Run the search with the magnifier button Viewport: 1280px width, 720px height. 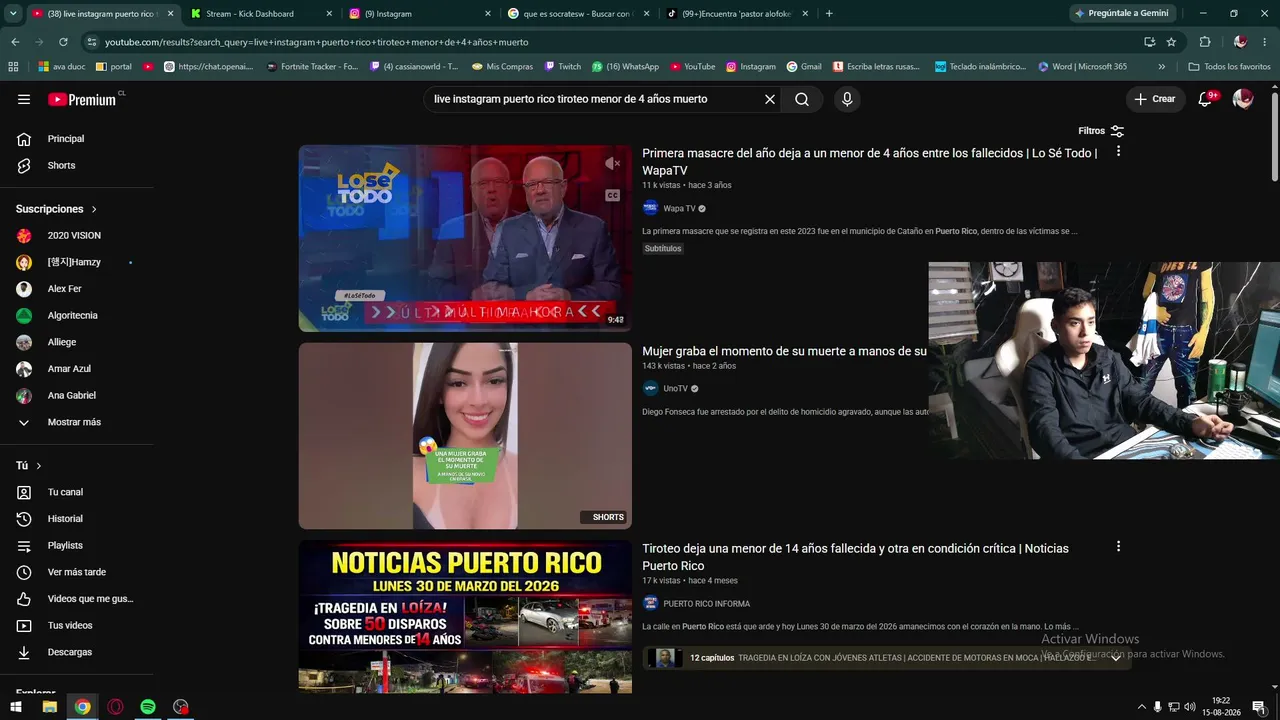(802, 99)
